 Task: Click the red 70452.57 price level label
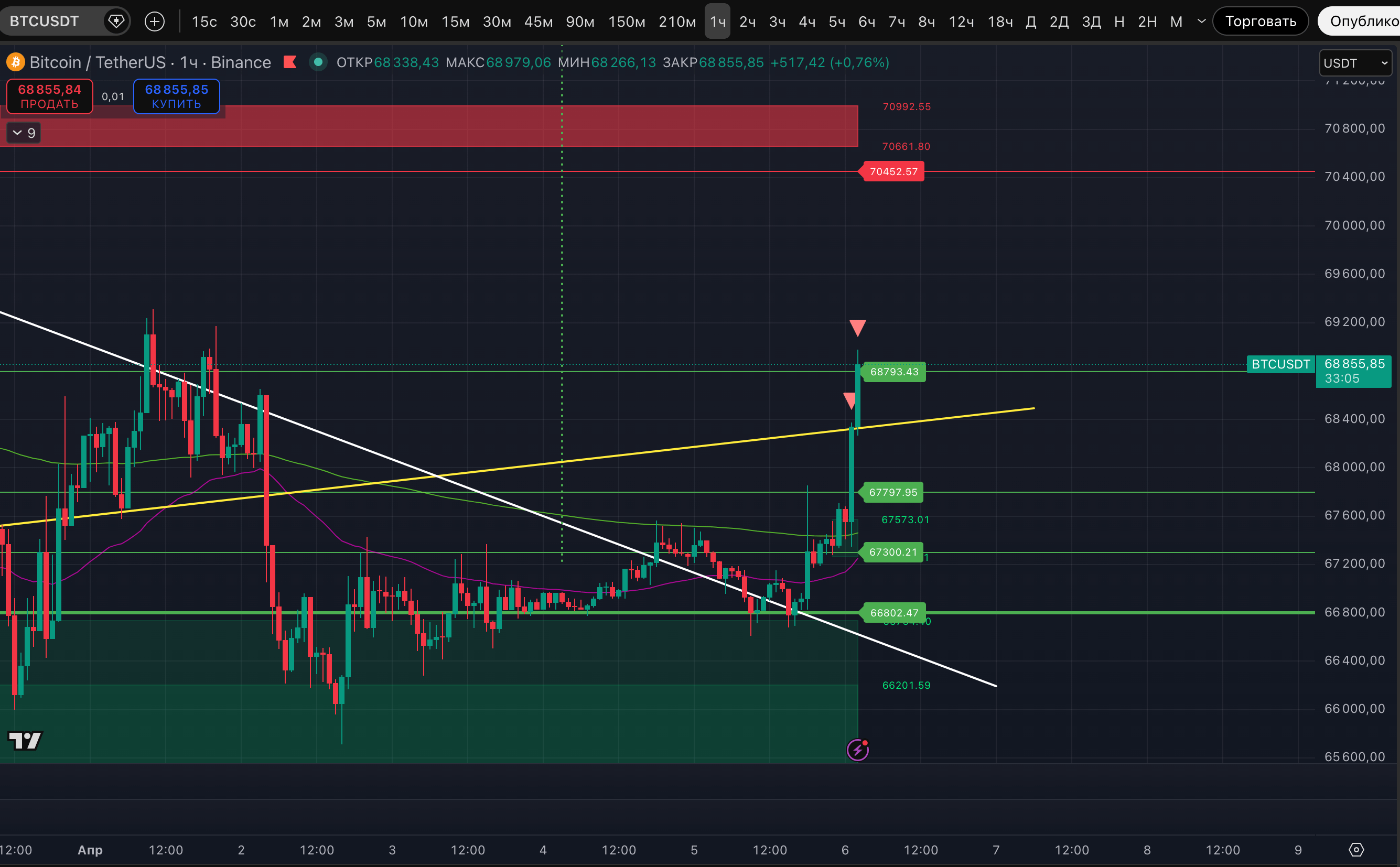tap(893, 171)
